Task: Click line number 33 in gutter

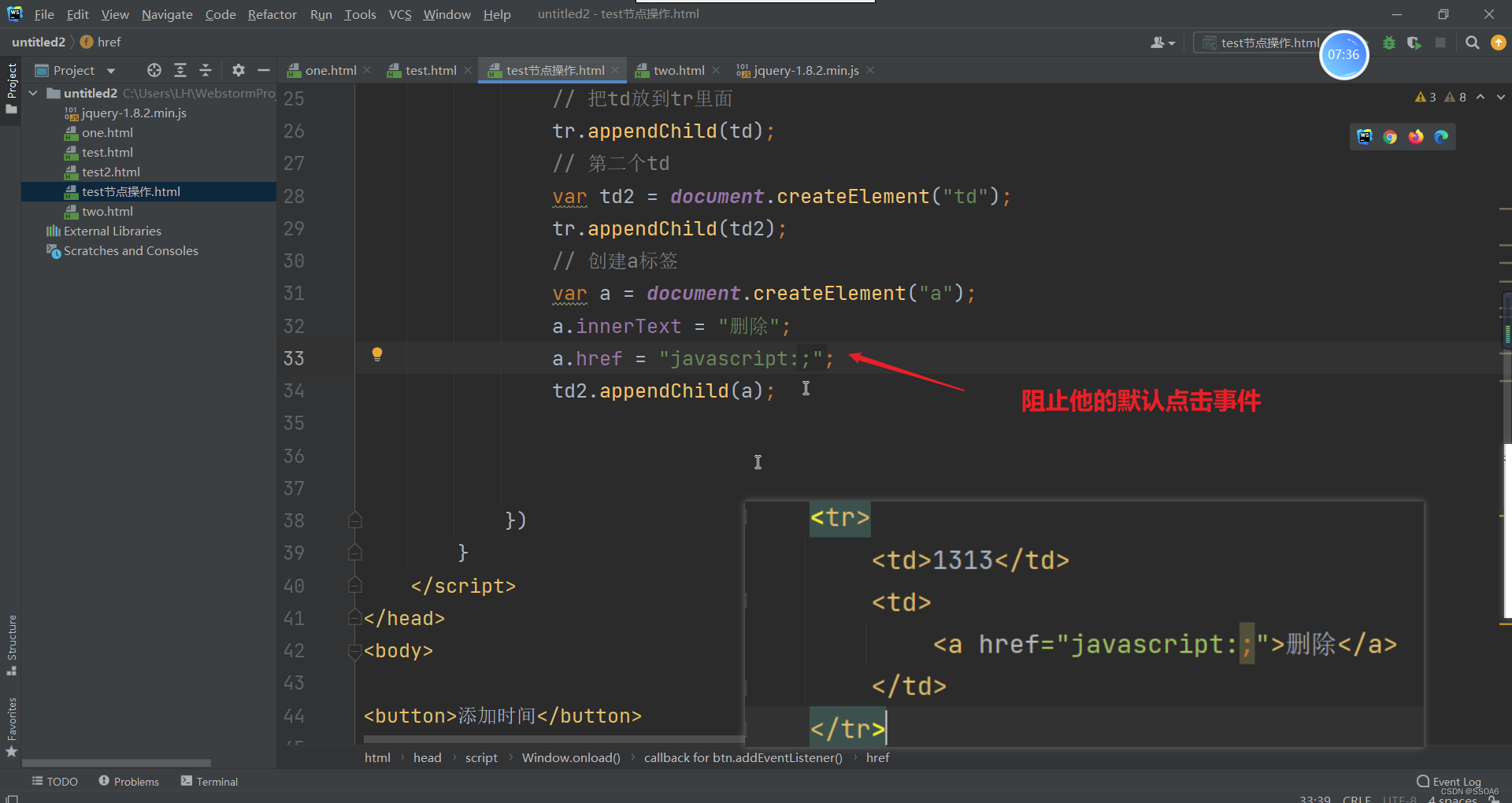Action: click(x=294, y=358)
